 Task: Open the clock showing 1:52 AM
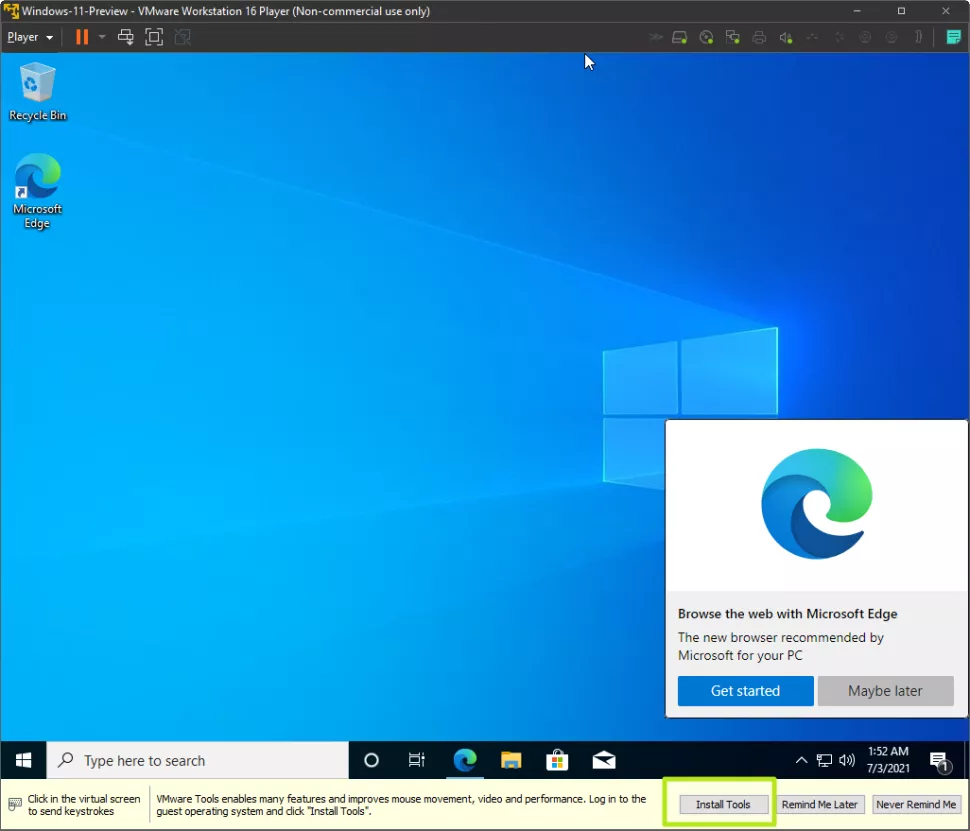(x=888, y=760)
